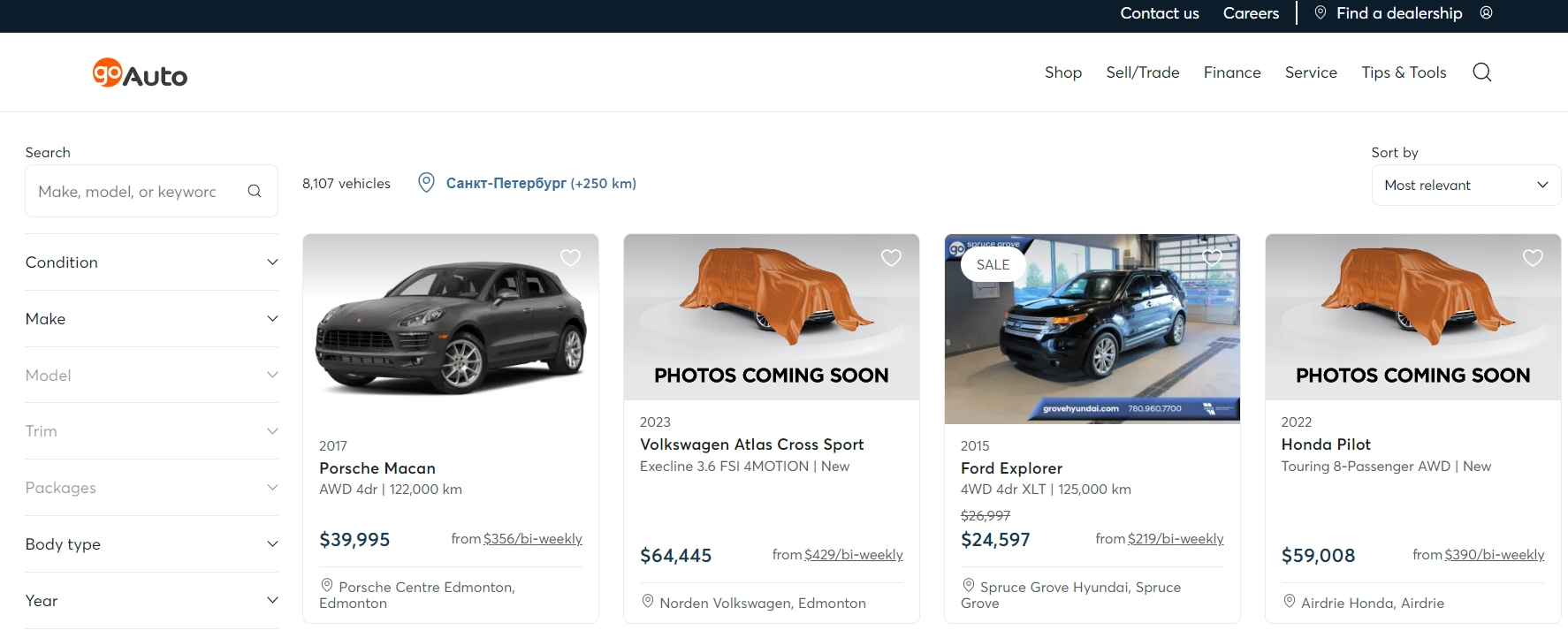This screenshot has width=1568, height=638.
Task: Open the Tips & Tools menu
Action: point(1404,72)
